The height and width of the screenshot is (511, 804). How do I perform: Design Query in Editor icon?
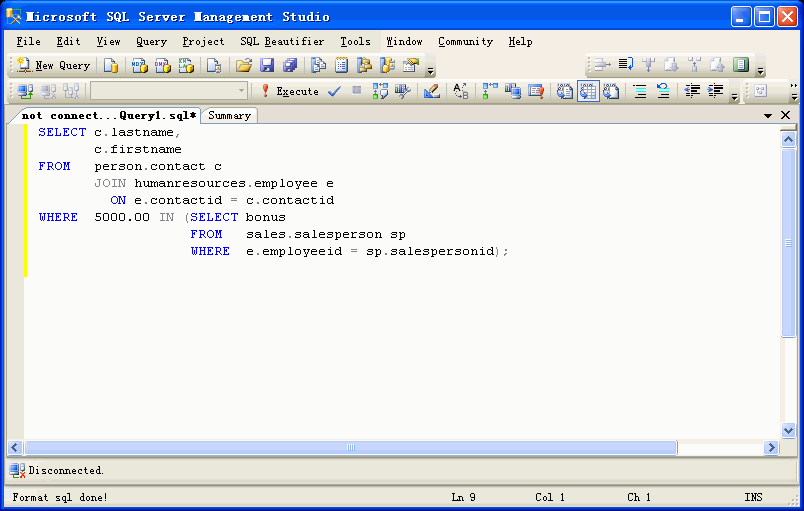[x=432, y=91]
